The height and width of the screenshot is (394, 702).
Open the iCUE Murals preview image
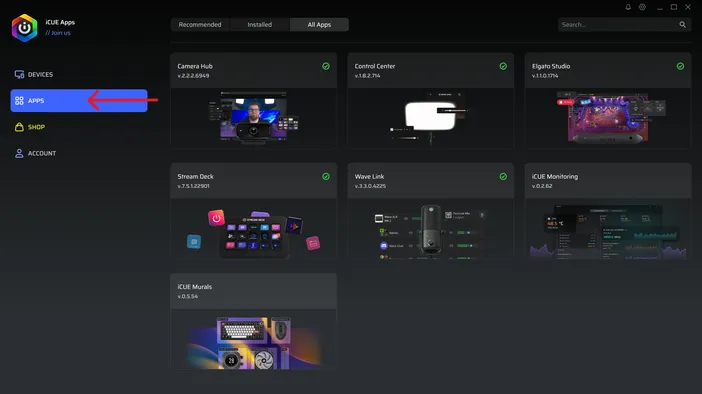coord(253,339)
